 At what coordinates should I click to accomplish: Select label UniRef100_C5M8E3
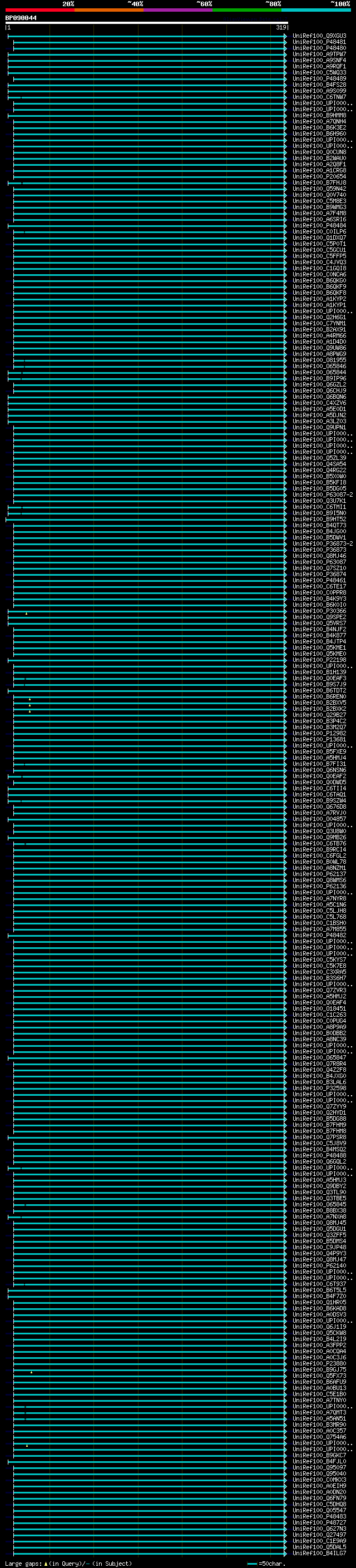point(319,201)
